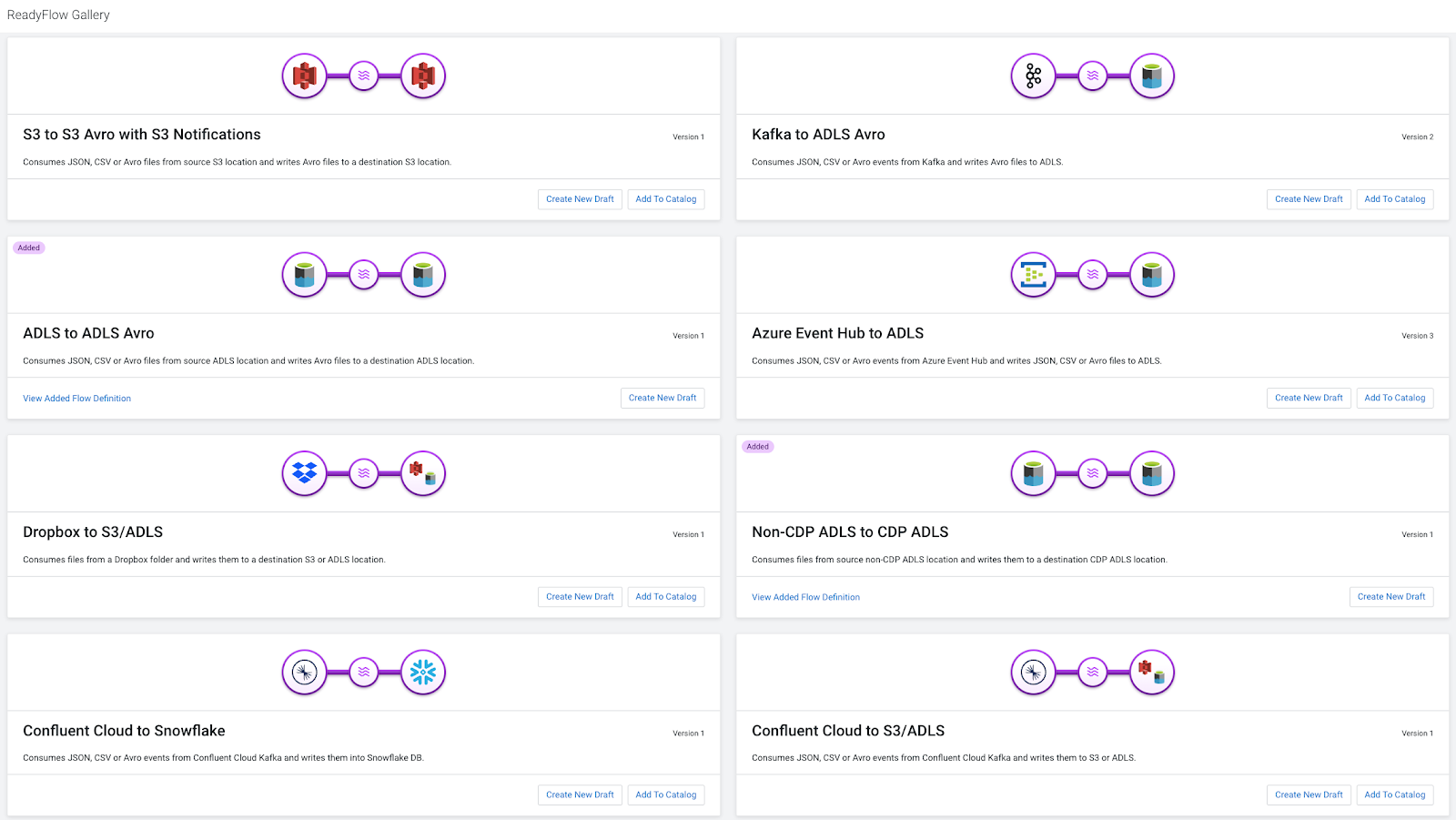Click the Azure Event Hub source icon
1456x820 pixels.
pos(1033,275)
